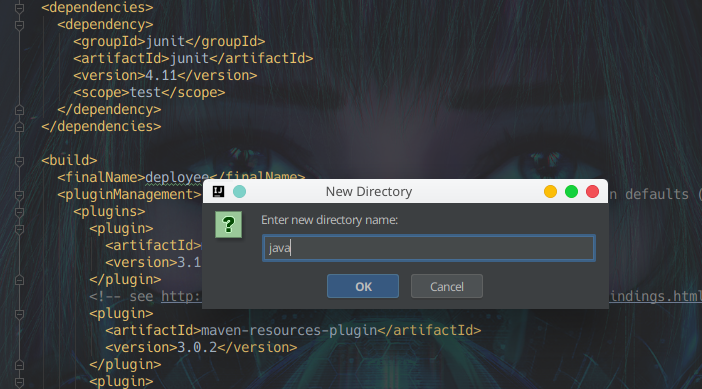Click the green maximize button of New Directory dialog
The width and height of the screenshot is (702, 389).
(x=571, y=192)
